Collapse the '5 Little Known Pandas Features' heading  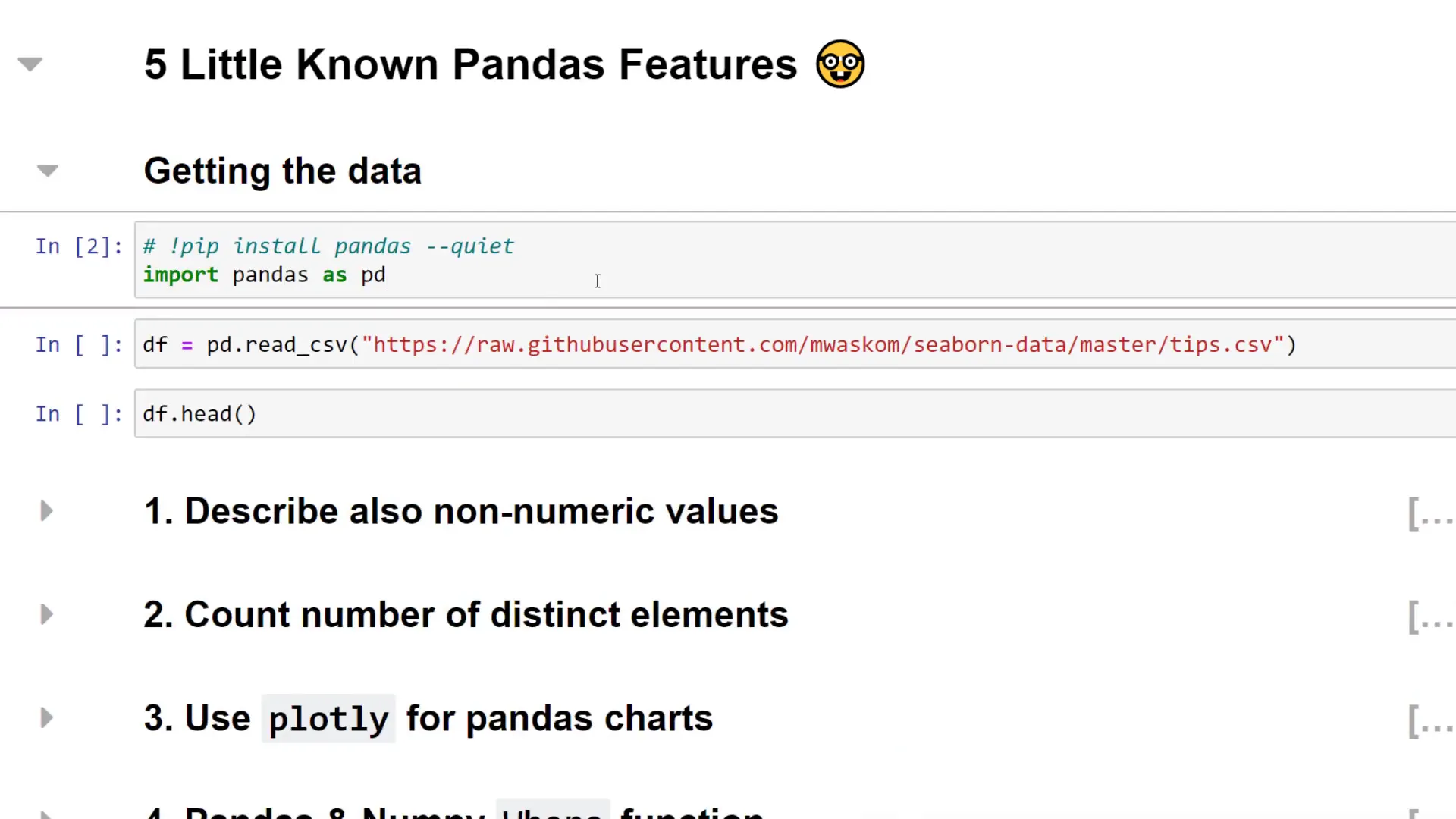29,64
